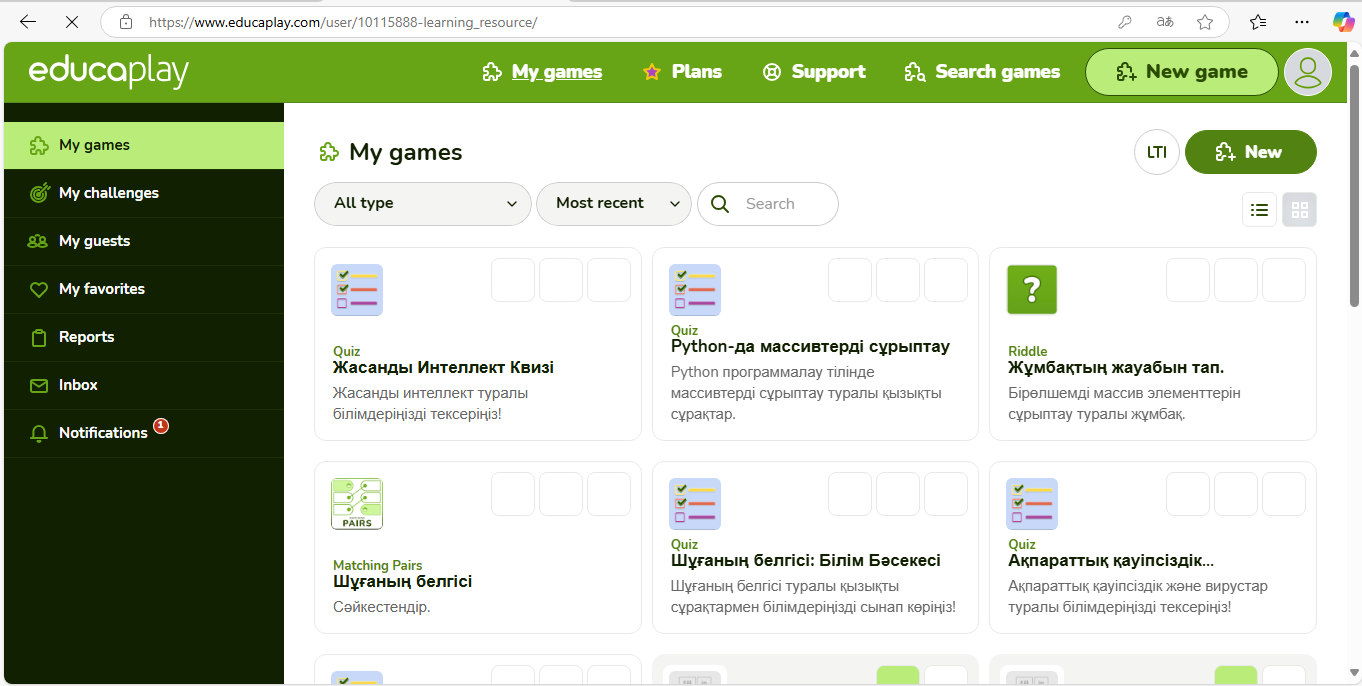
Task: Open Inbox envelope icon item
Action: (78, 385)
